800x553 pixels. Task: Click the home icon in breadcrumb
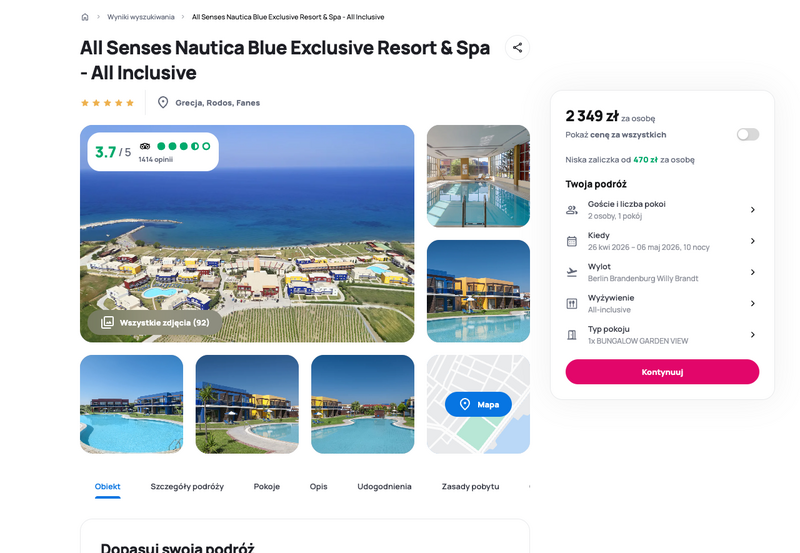point(85,17)
